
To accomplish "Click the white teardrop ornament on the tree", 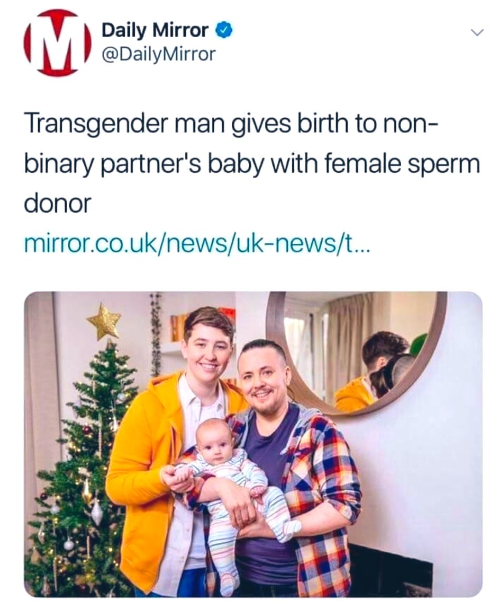I will click(96, 513).
